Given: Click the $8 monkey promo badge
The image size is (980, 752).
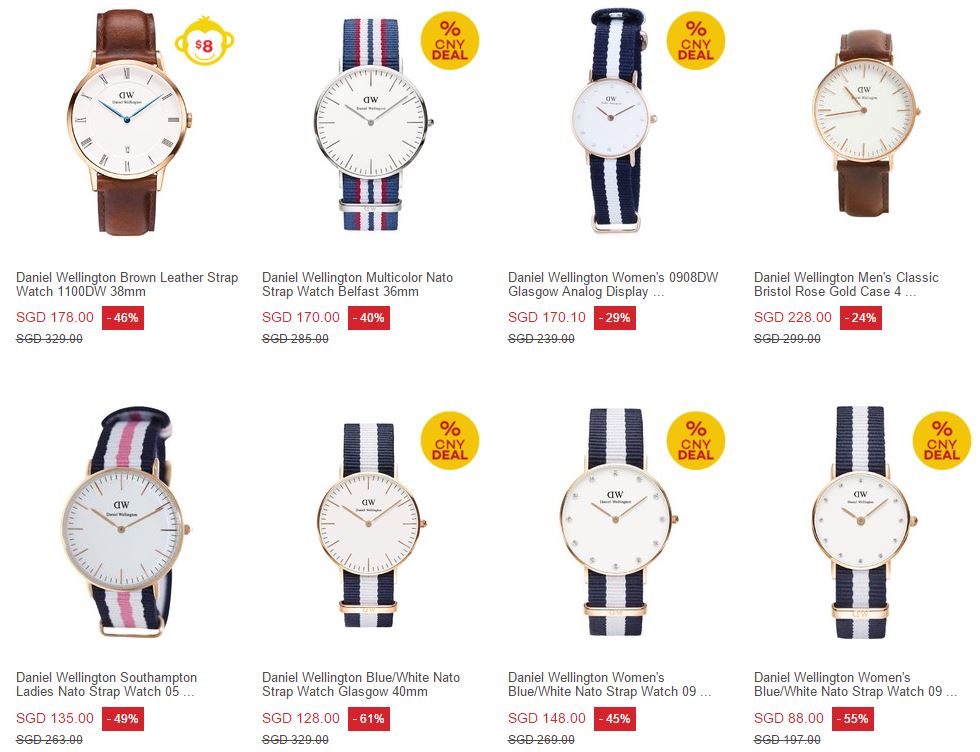Looking at the screenshot, I should 204,41.
